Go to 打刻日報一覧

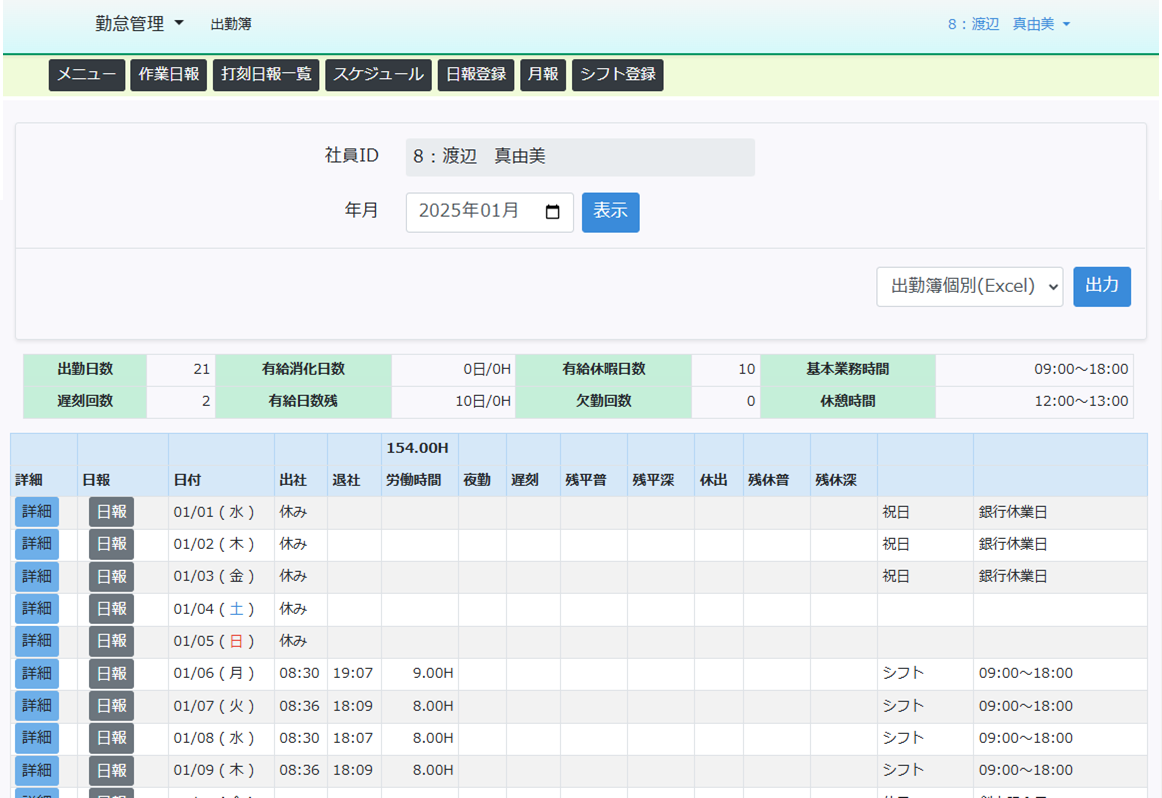pos(266,75)
